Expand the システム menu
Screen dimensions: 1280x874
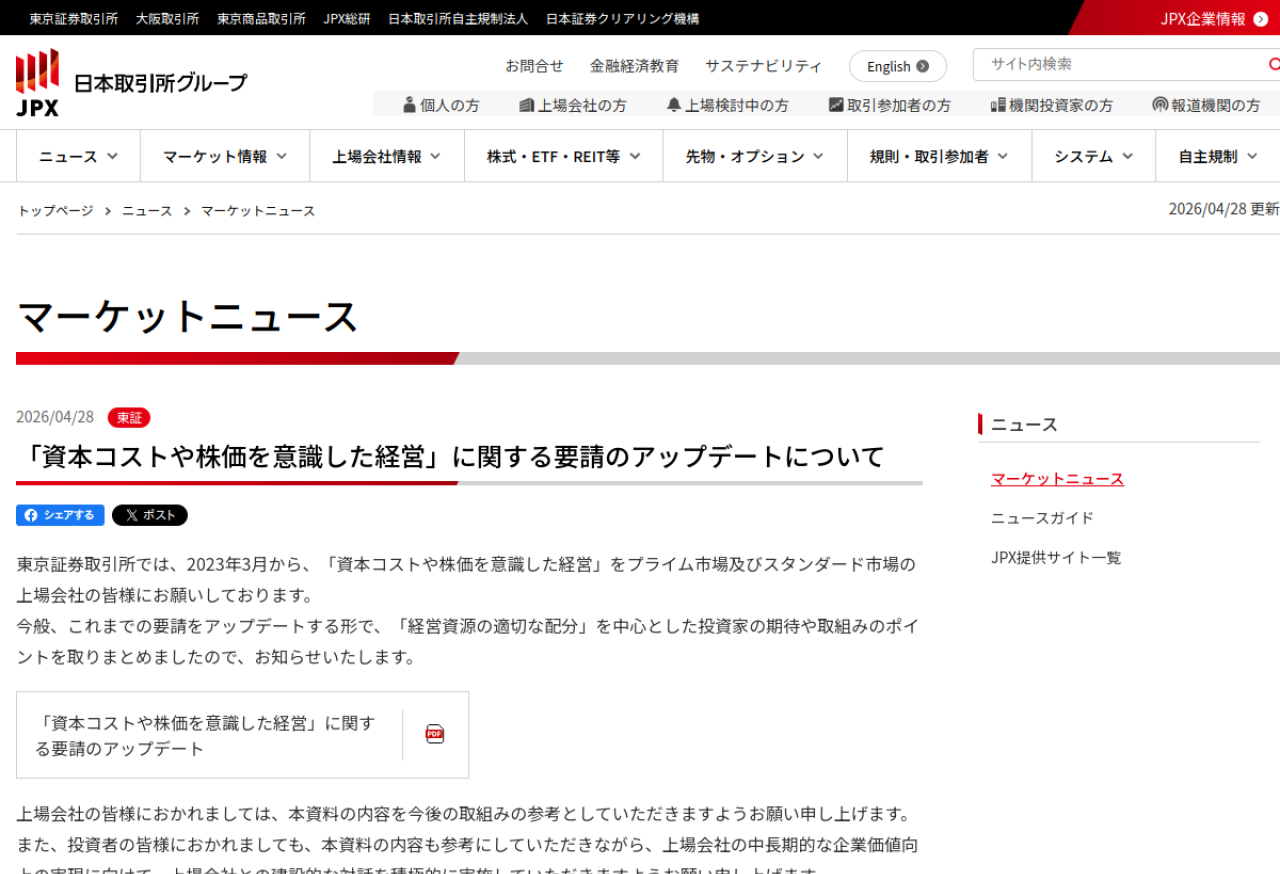pyautogui.click(x=1093, y=156)
